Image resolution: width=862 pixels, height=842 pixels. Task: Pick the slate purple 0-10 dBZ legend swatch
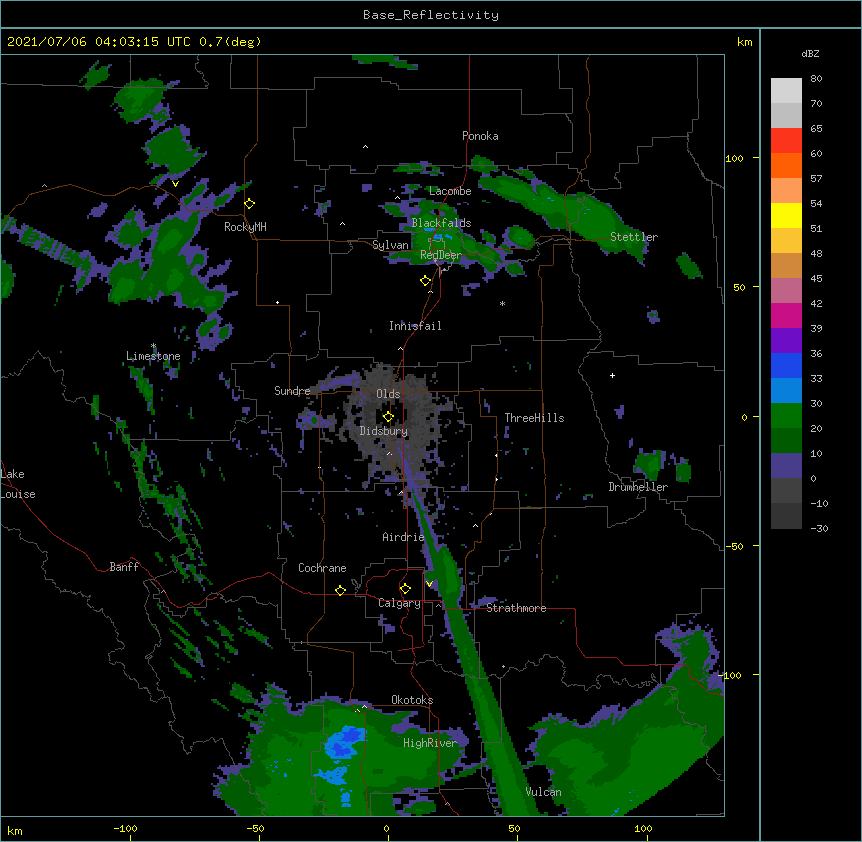(786, 466)
